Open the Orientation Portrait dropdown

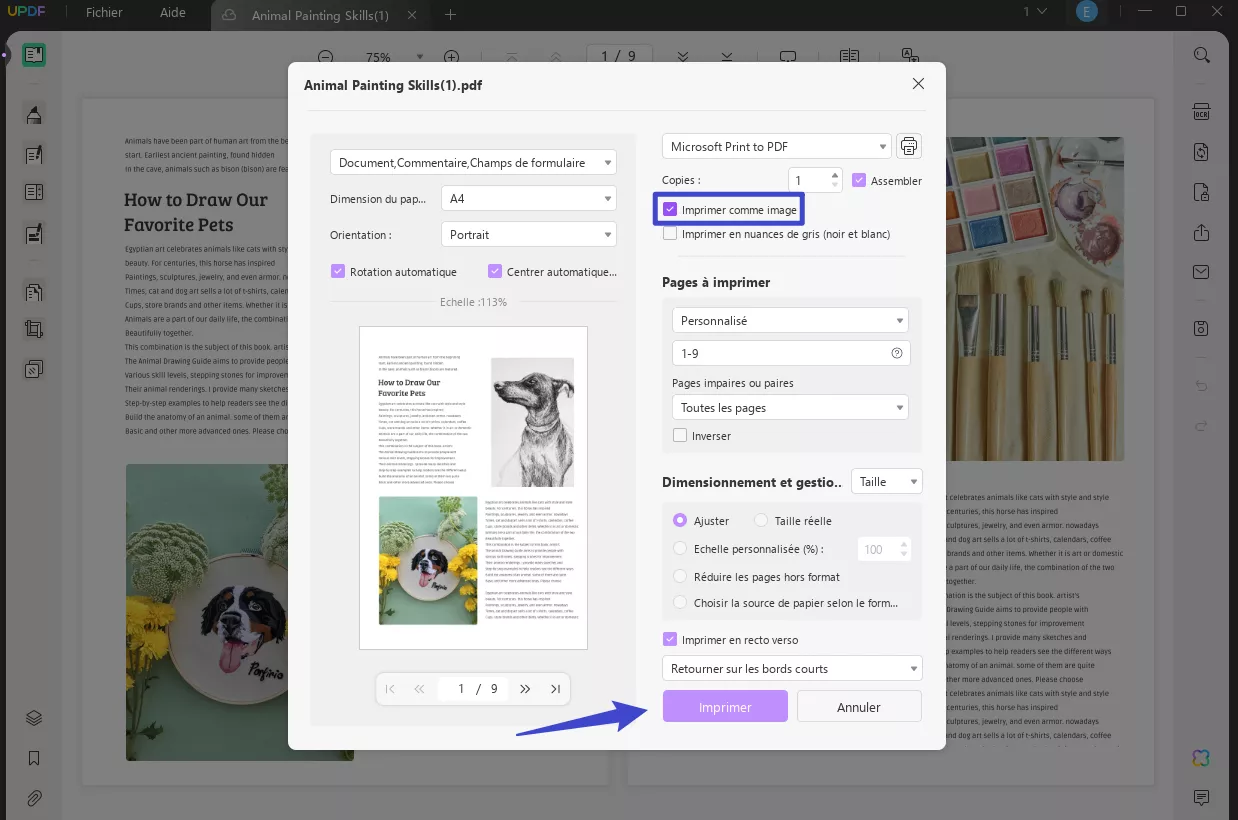point(528,234)
